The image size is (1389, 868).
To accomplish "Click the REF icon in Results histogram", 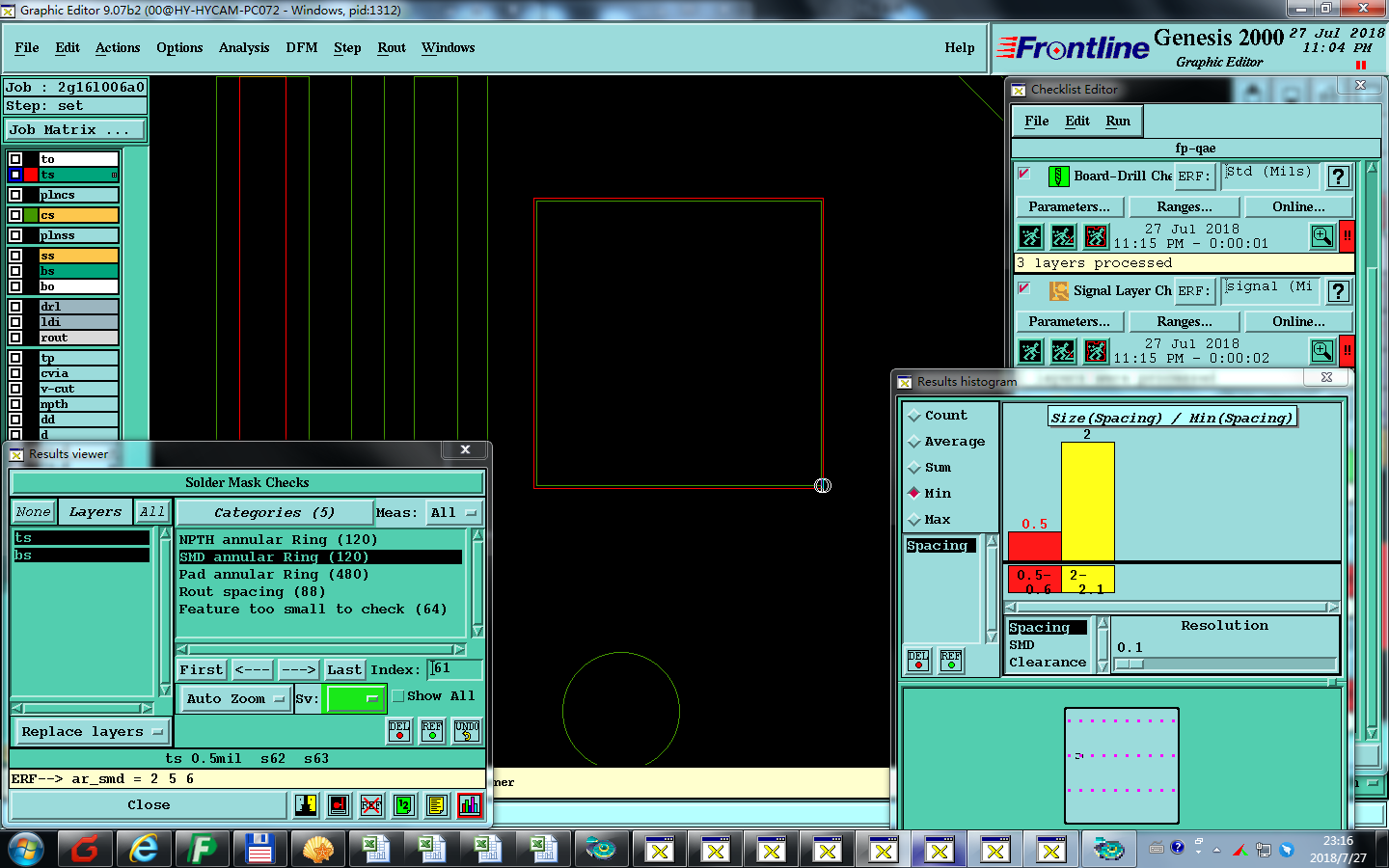I will pyautogui.click(x=951, y=661).
